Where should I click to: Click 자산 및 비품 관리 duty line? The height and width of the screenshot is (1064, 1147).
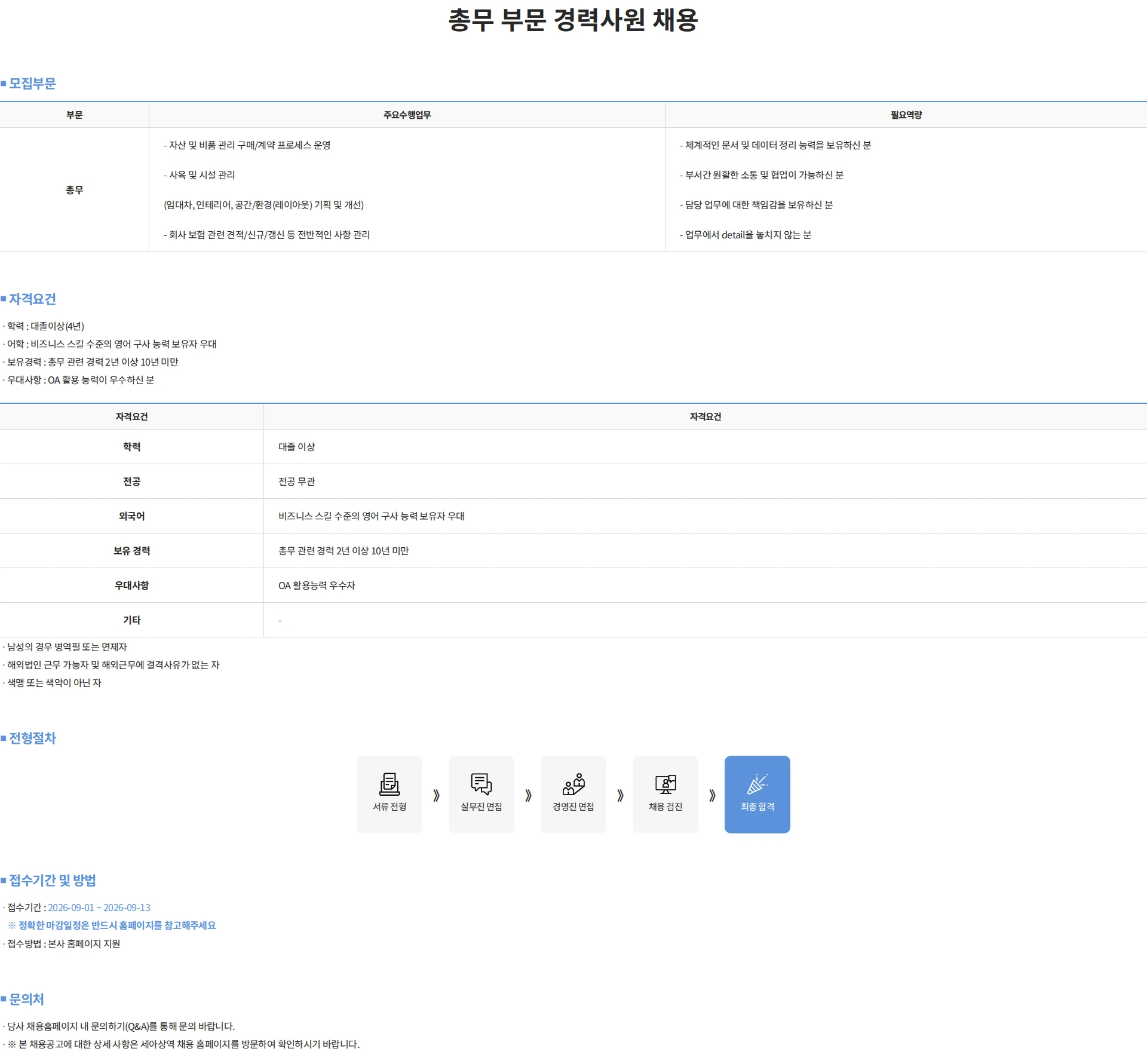coord(247,145)
